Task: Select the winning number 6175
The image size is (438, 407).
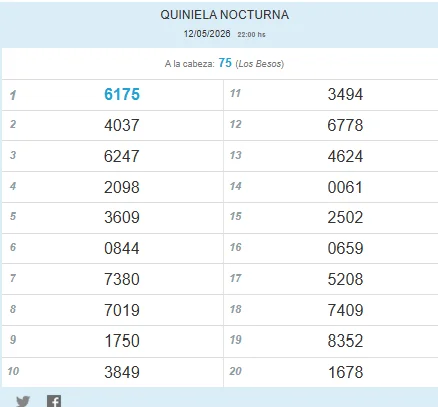Action: [x=122, y=94]
